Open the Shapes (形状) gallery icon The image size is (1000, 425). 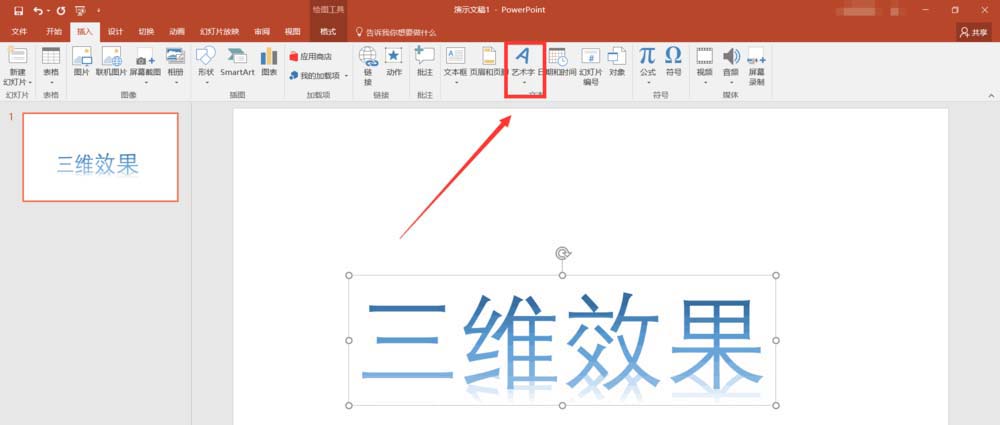(x=205, y=56)
